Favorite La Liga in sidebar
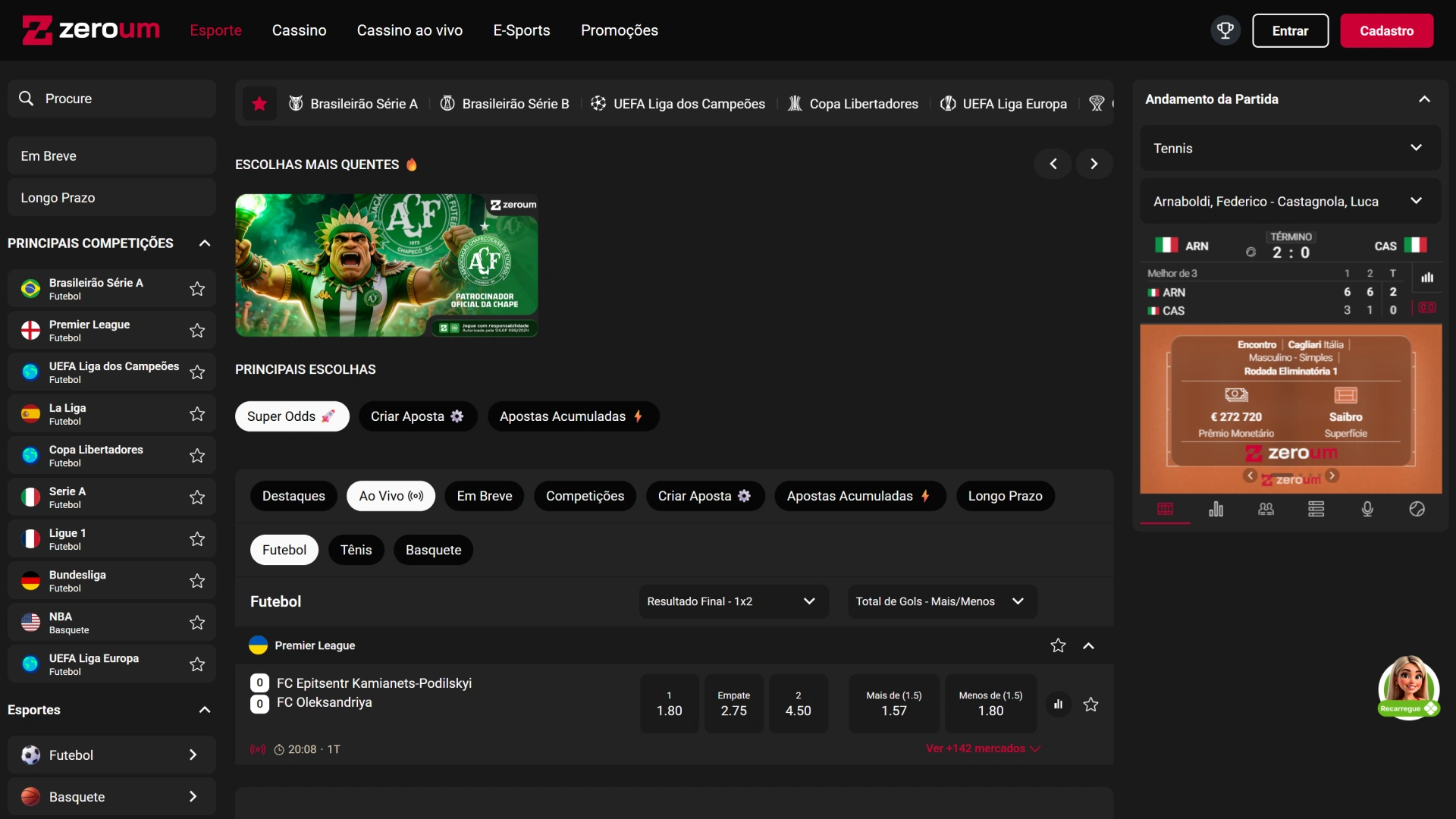The image size is (1456, 819). point(197,414)
